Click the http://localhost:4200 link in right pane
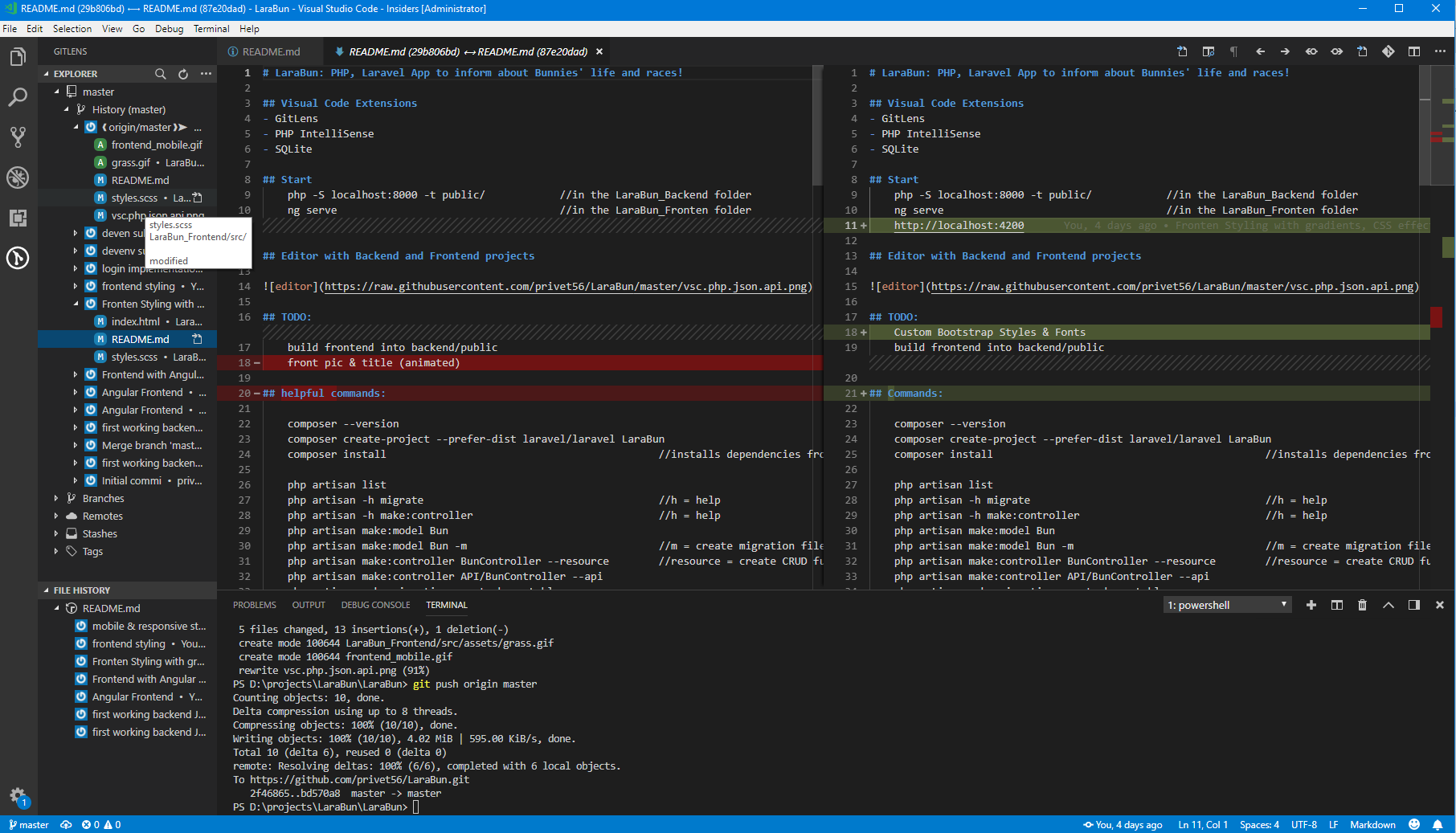Screen dimensions: 1456x833 tap(959, 226)
